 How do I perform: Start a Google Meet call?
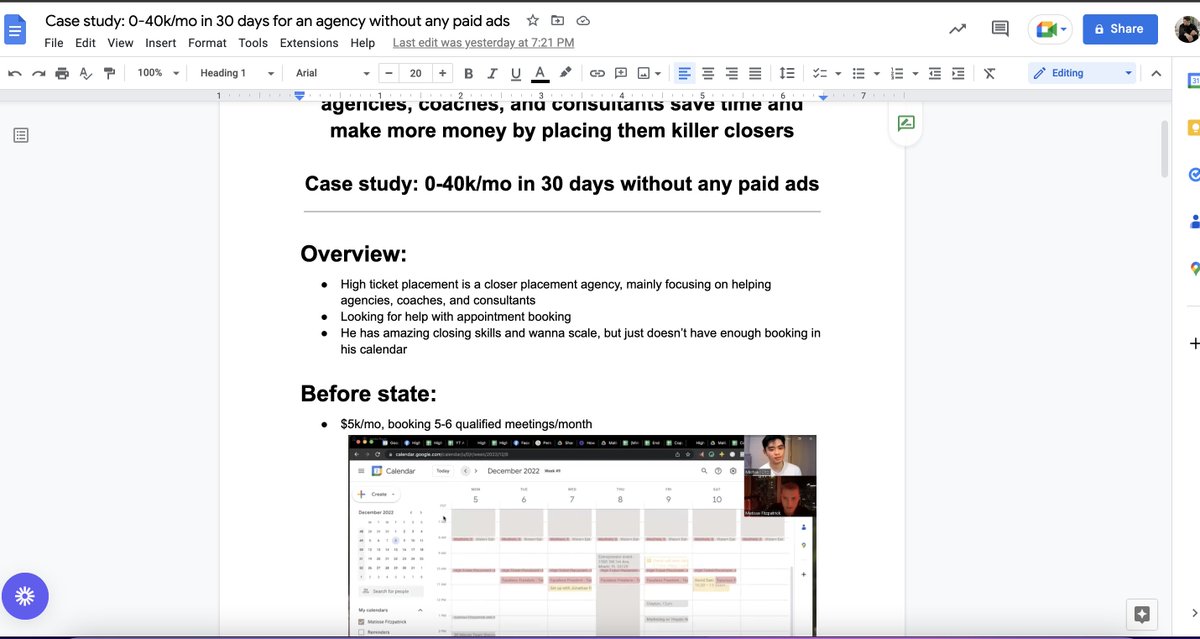click(x=1051, y=29)
